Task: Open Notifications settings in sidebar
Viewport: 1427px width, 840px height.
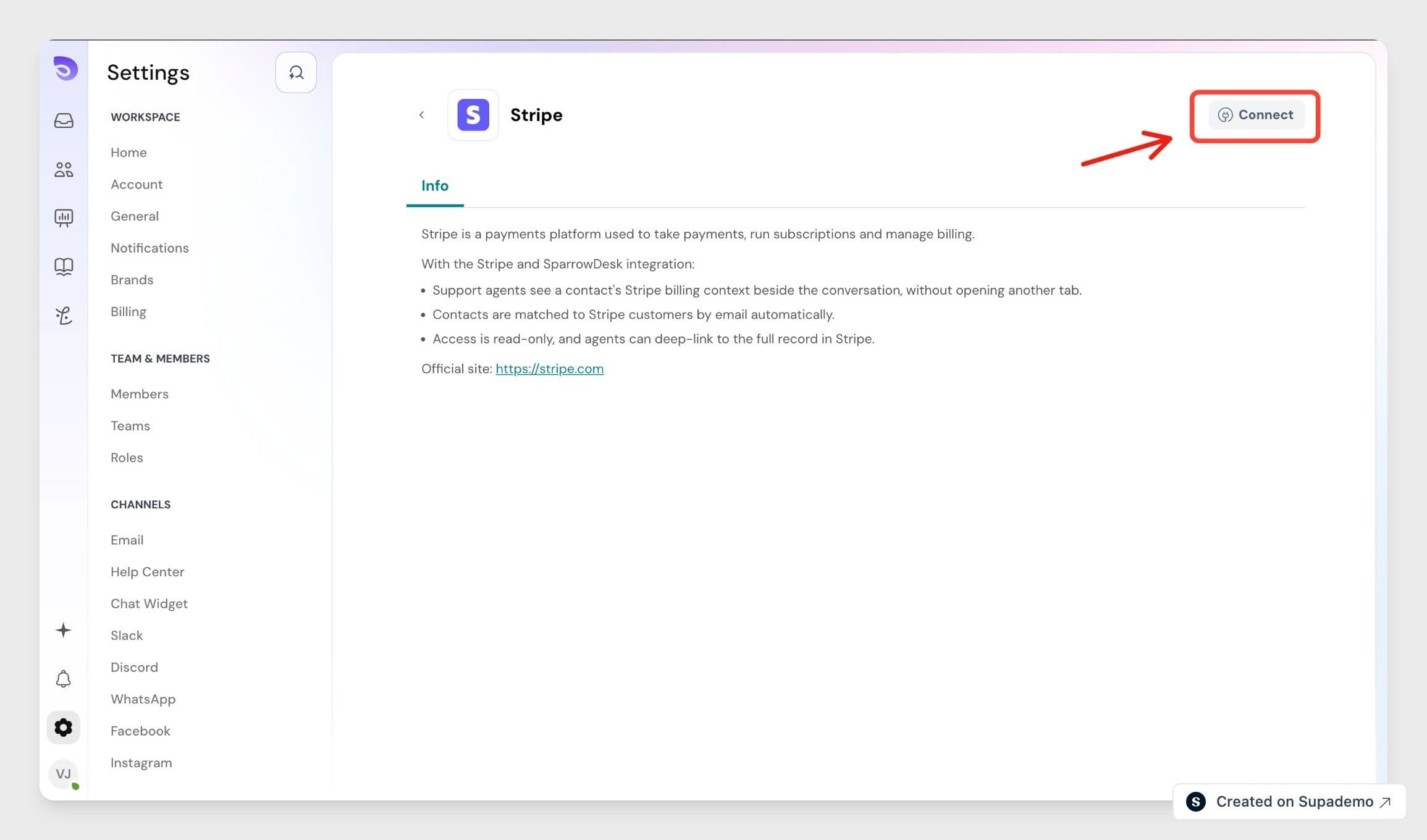Action: tap(149, 248)
